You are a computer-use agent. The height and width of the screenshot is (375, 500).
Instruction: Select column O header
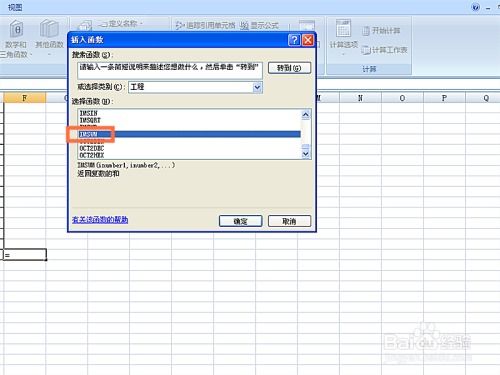click(x=402, y=98)
